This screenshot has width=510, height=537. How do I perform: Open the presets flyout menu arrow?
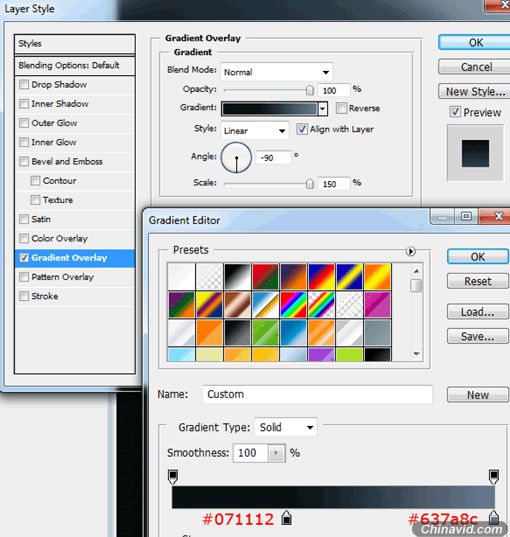click(410, 251)
